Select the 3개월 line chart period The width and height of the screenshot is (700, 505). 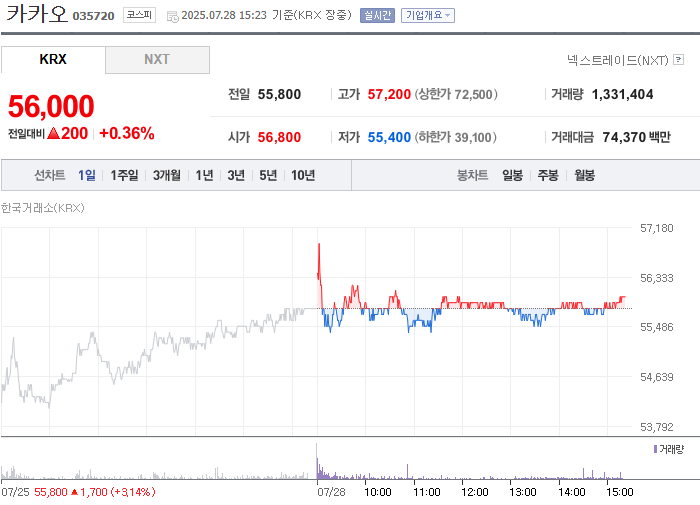(x=167, y=175)
